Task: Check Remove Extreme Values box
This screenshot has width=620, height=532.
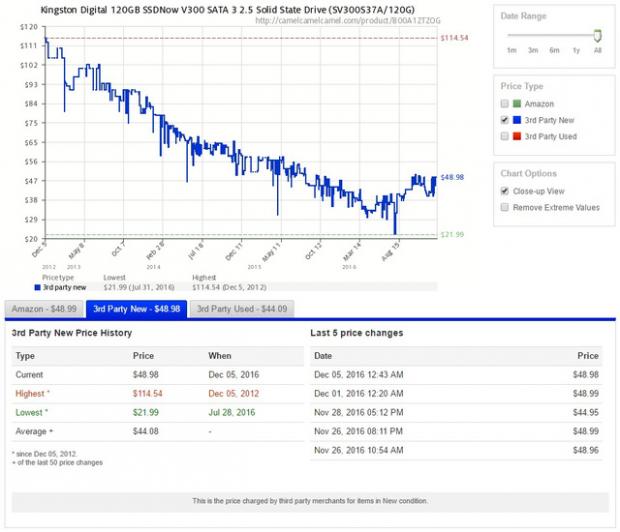Action: coord(505,207)
